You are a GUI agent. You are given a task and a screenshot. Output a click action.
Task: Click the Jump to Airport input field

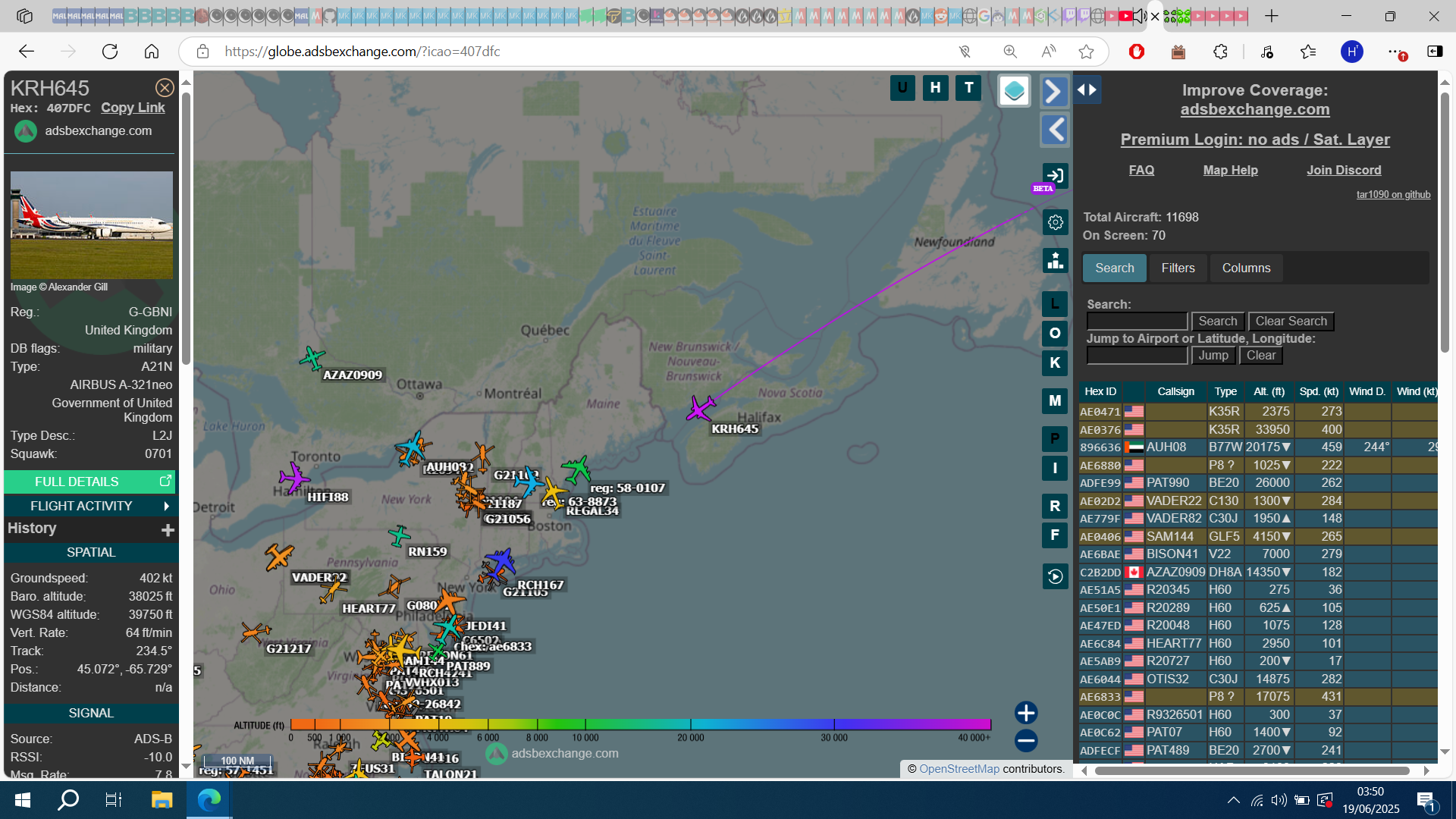click(1137, 355)
